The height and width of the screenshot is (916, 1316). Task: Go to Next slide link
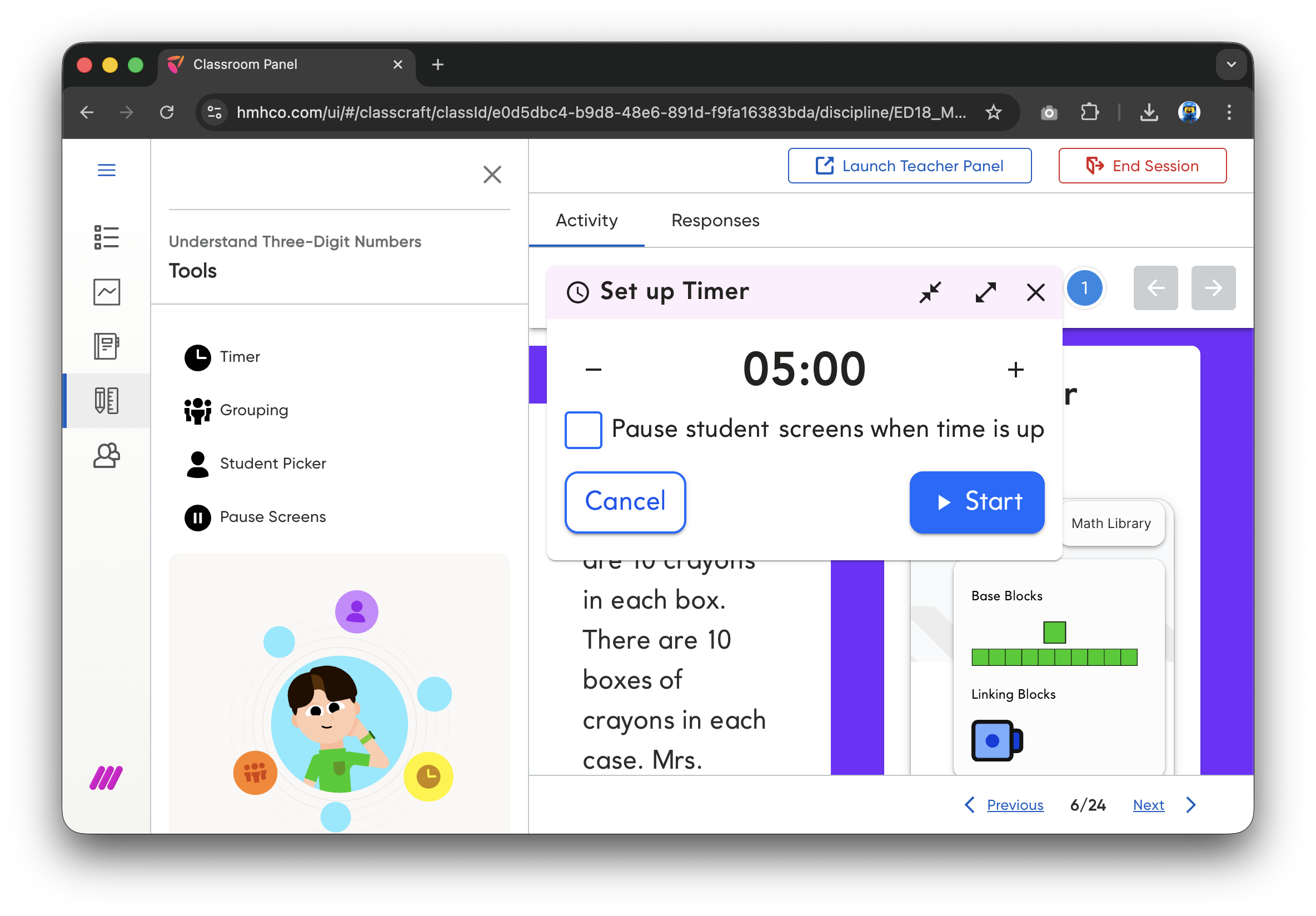click(x=1148, y=805)
